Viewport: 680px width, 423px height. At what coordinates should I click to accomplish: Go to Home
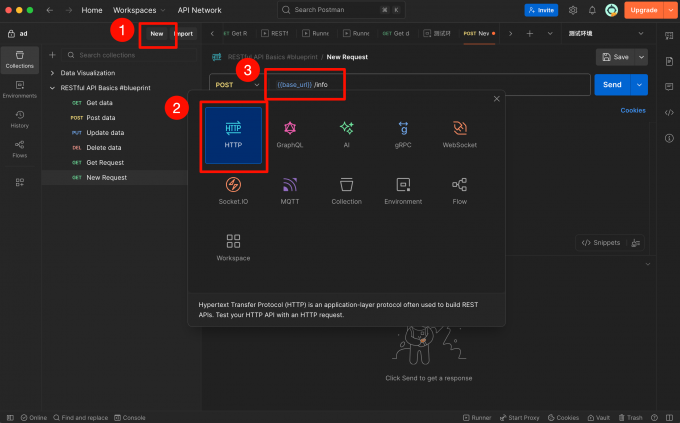92,10
